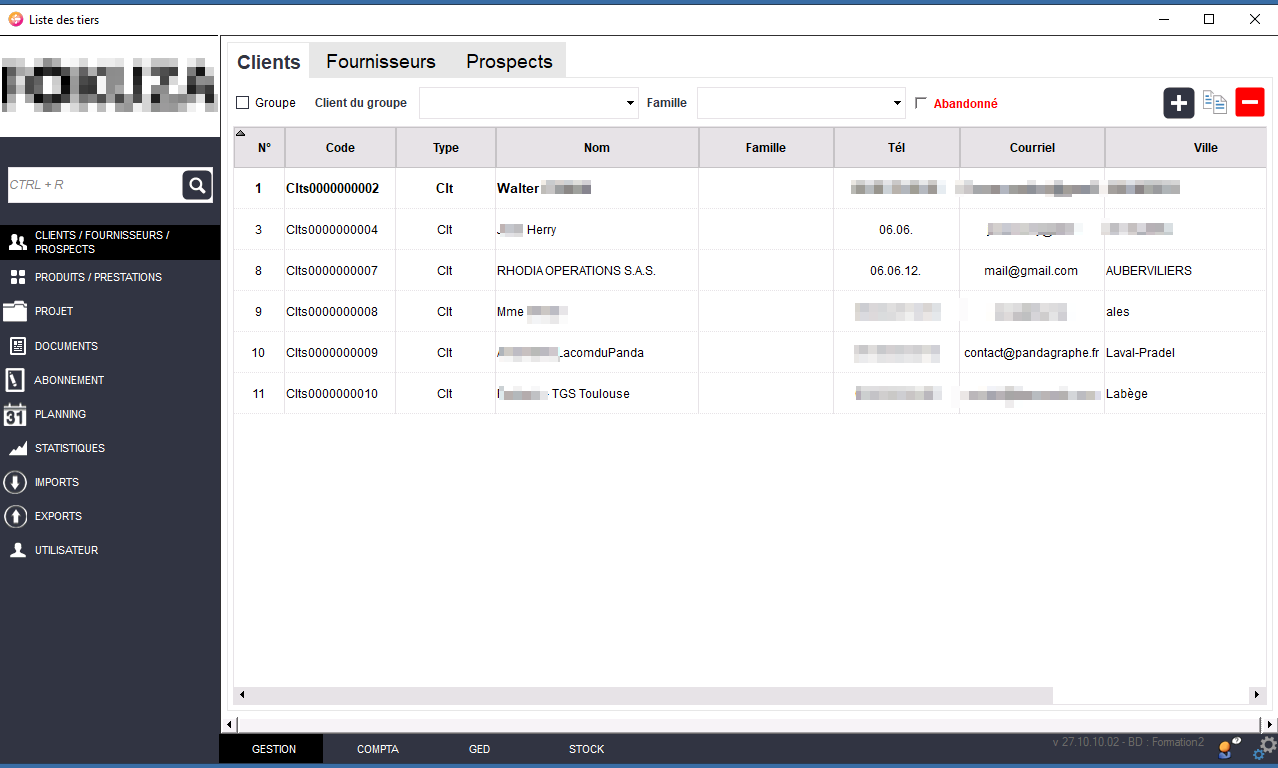Click the AUBERVILIERS city cell
1278x768 pixels.
tap(1186, 271)
